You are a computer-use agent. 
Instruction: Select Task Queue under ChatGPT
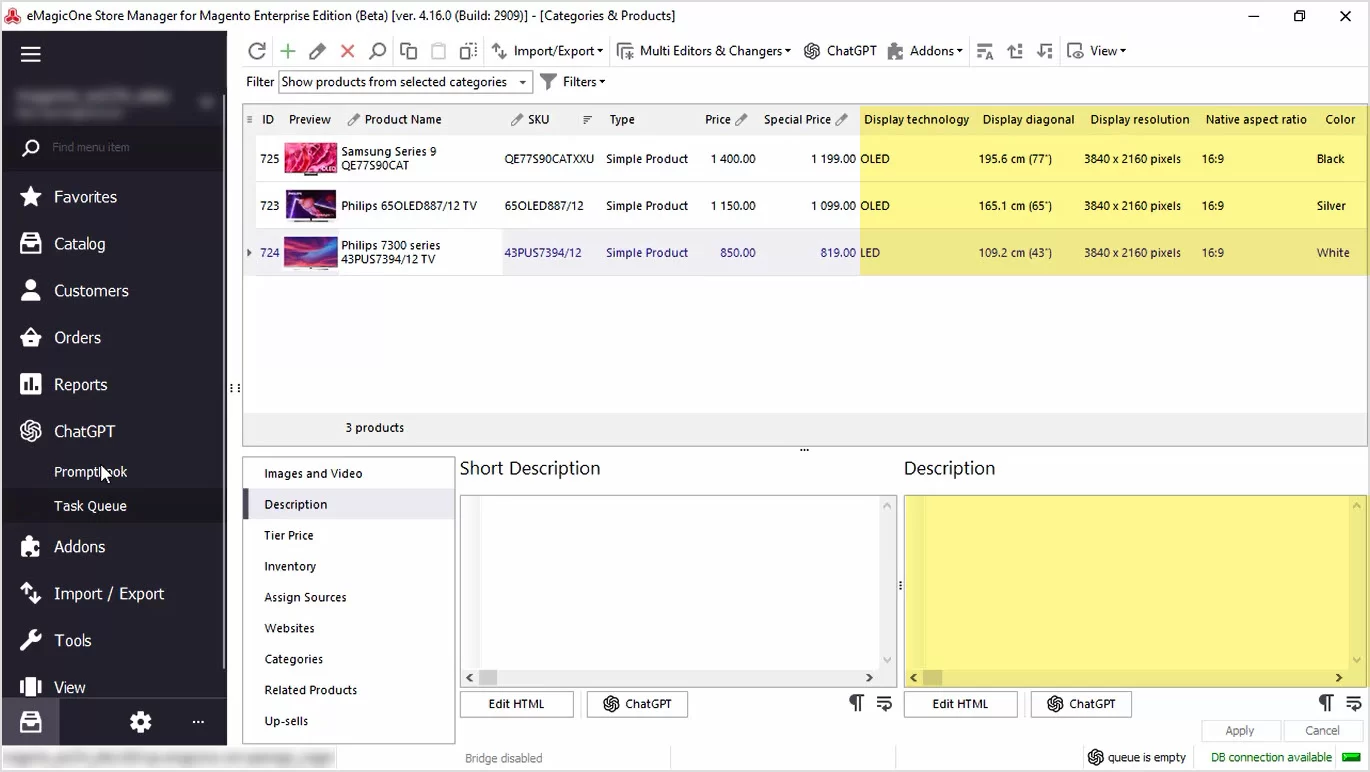pos(90,506)
